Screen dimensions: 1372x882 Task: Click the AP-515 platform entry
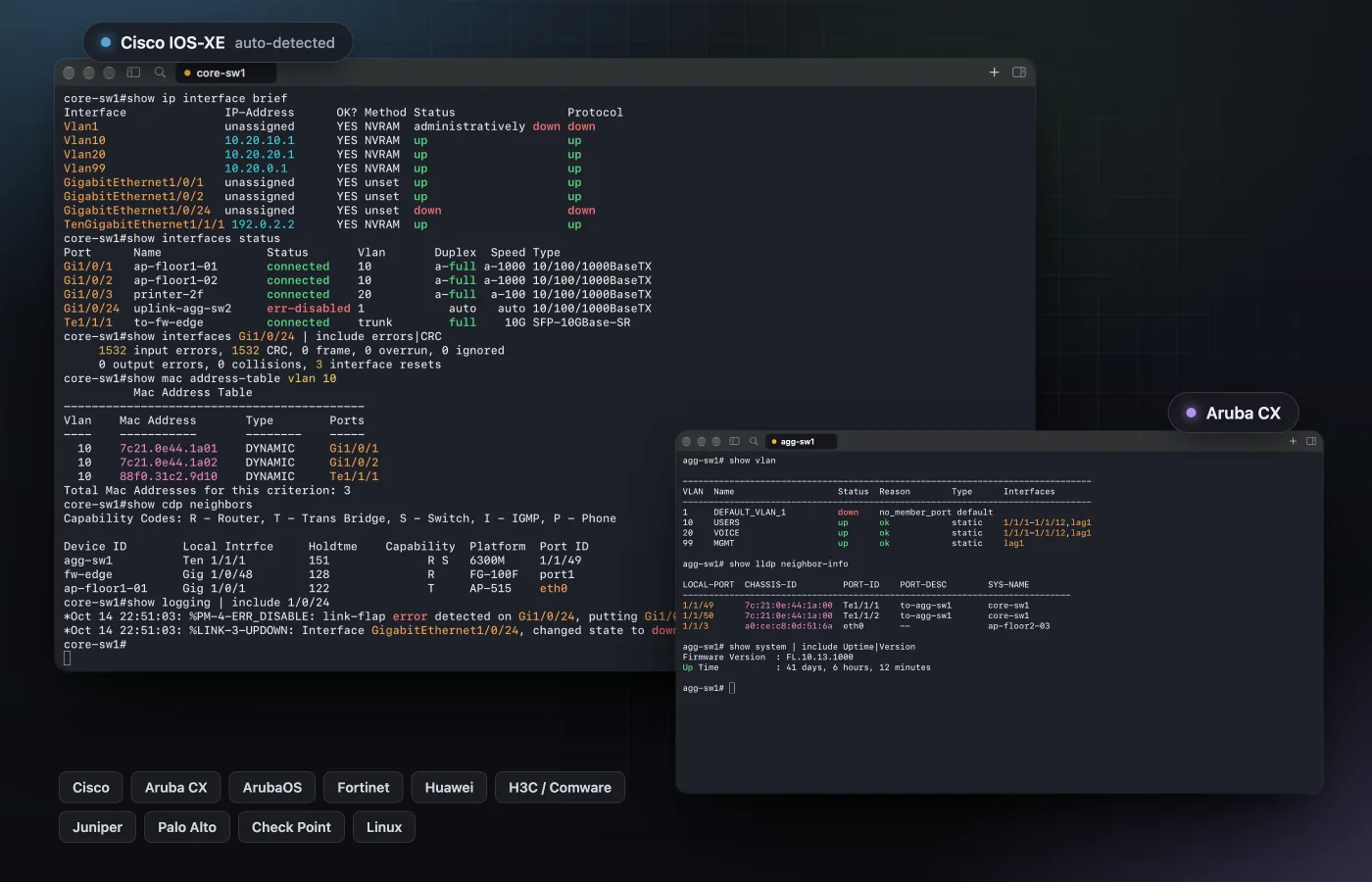(491, 589)
